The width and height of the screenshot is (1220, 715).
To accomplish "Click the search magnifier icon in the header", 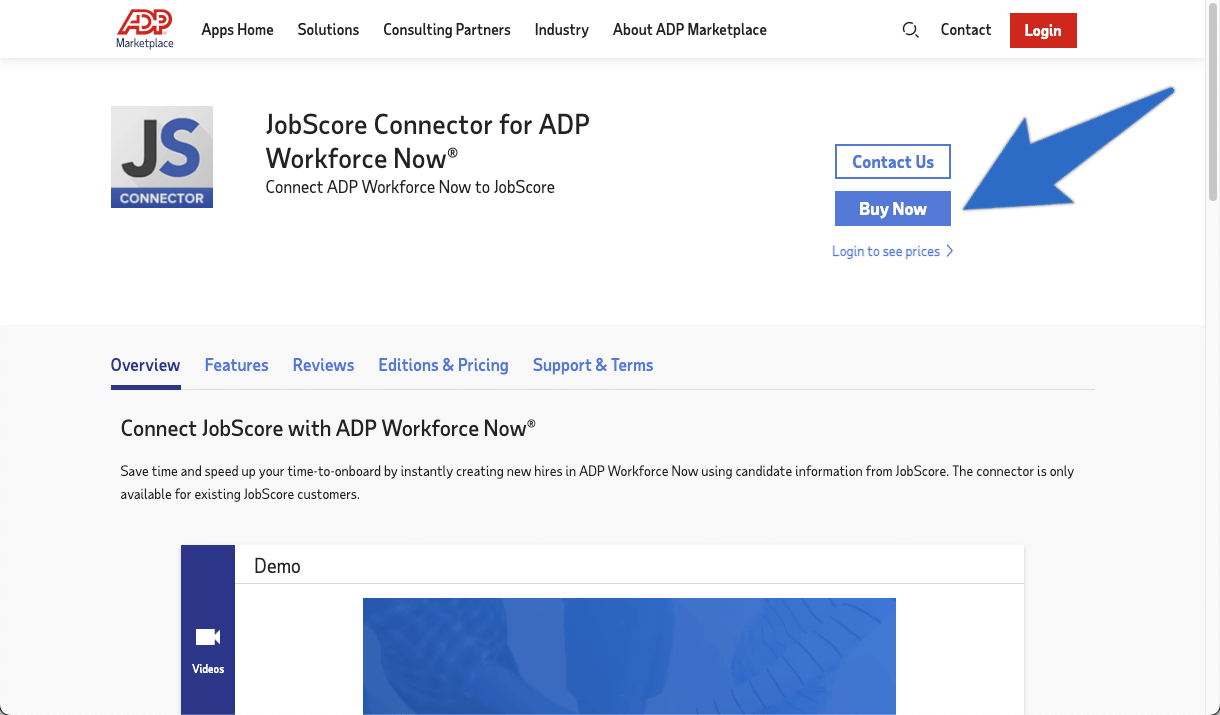I will coord(910,30).
